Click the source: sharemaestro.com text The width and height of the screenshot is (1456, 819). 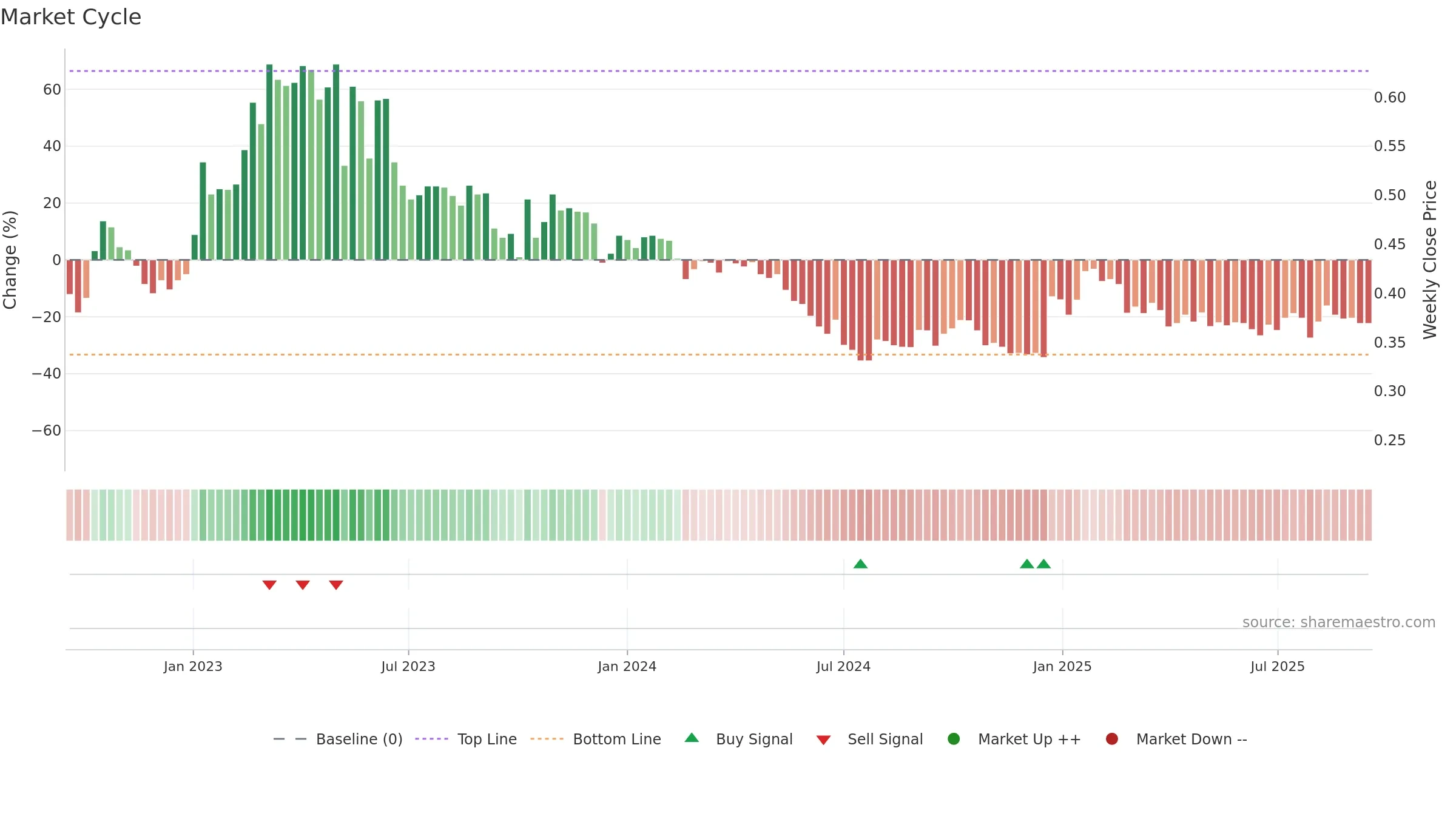[x=1339, y=622]
